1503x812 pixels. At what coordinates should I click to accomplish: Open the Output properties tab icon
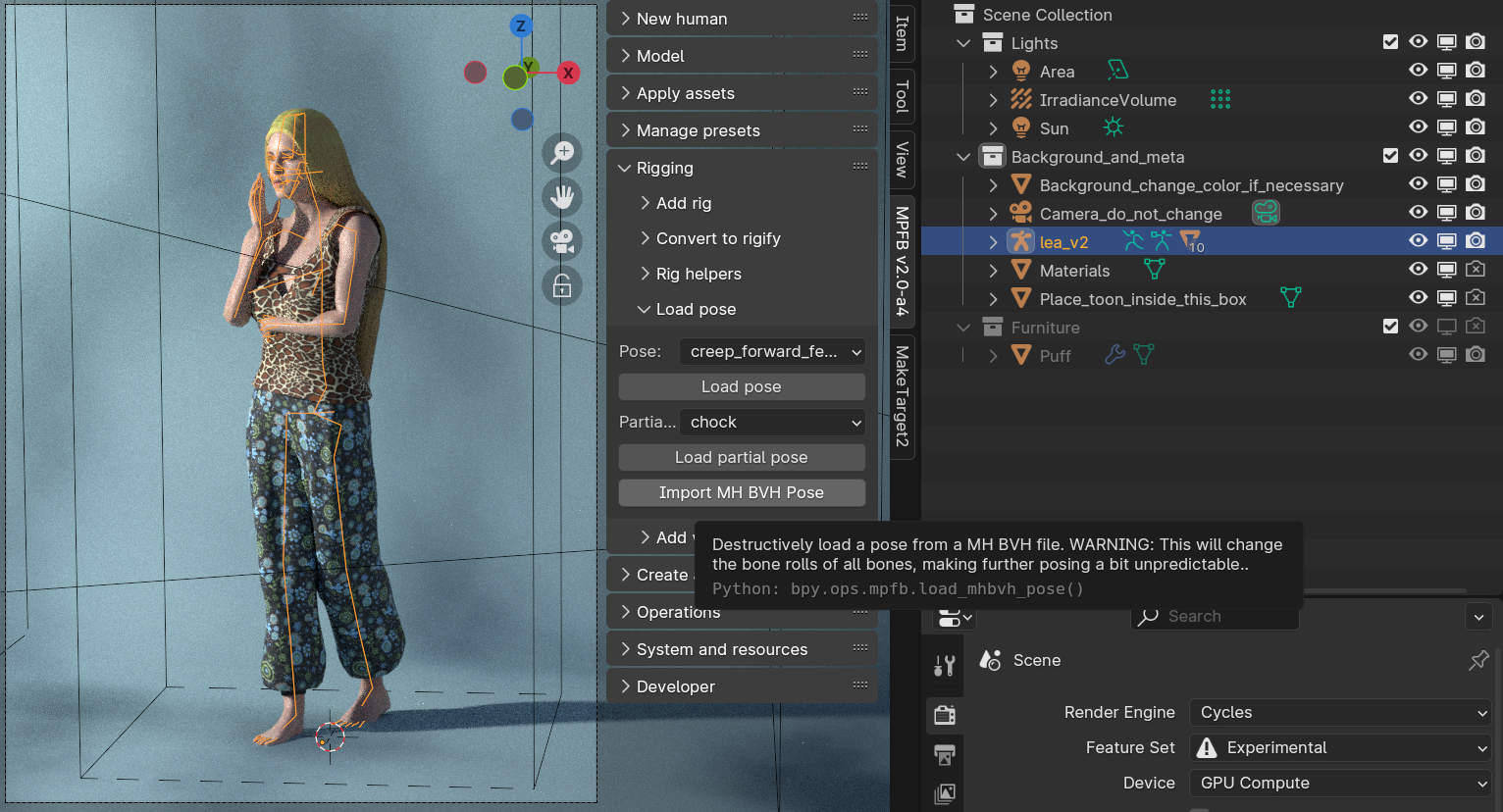pyautogui.click(x=944, y=754)
